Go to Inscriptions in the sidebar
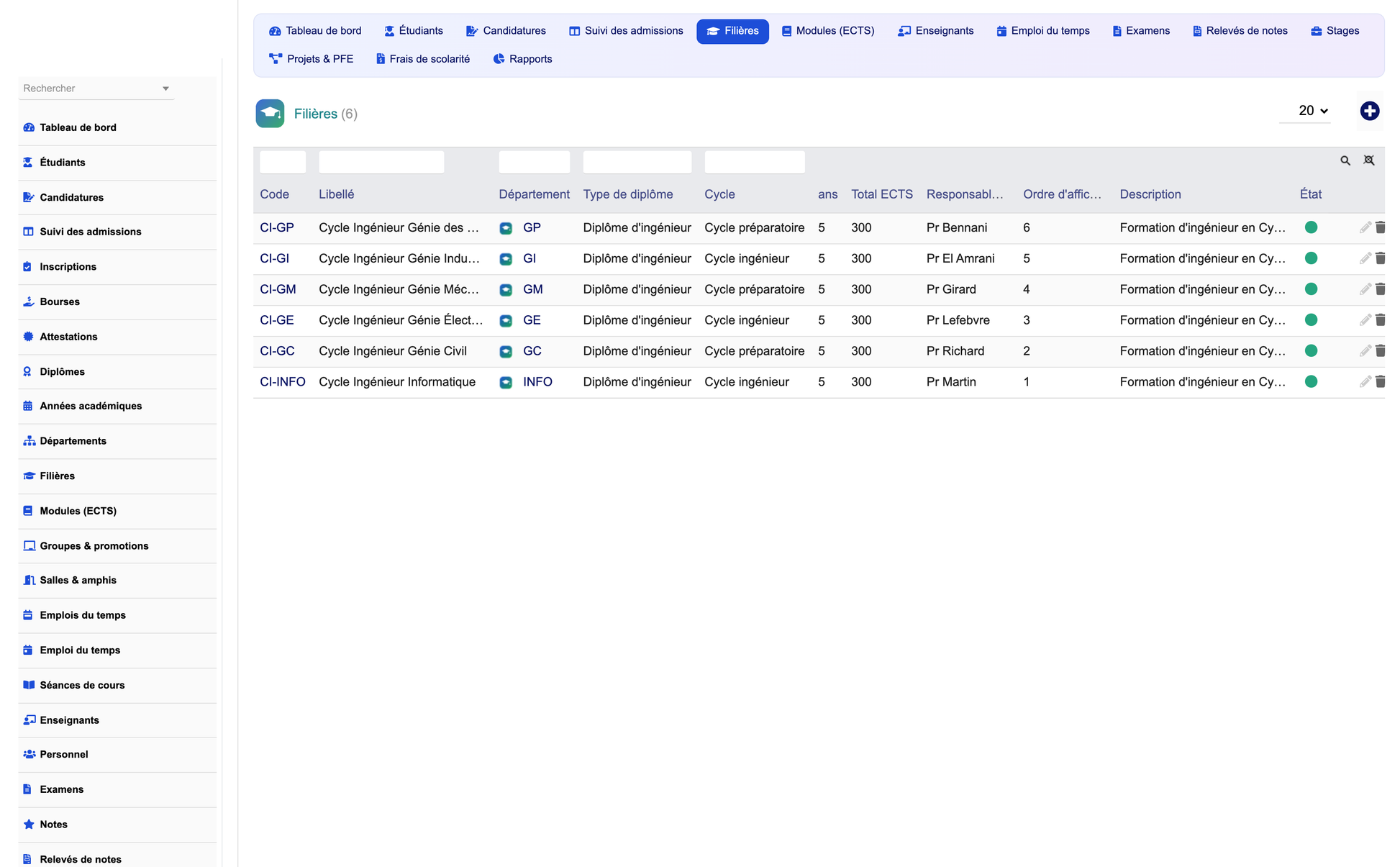Viewport: 1400px width, 867px height. [117, 267]
